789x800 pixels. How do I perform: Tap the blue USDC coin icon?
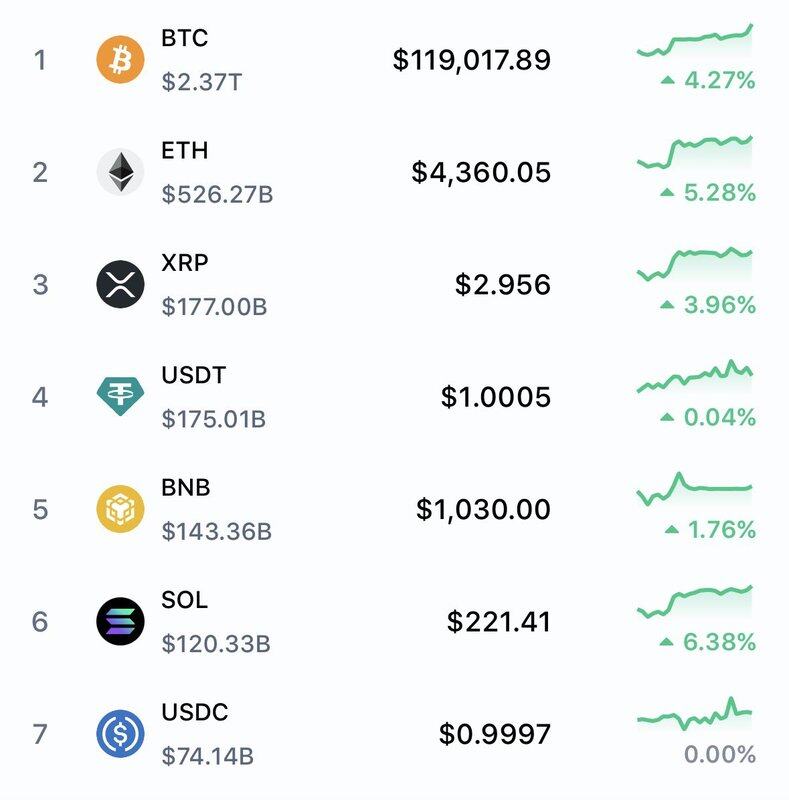point(120,734)
